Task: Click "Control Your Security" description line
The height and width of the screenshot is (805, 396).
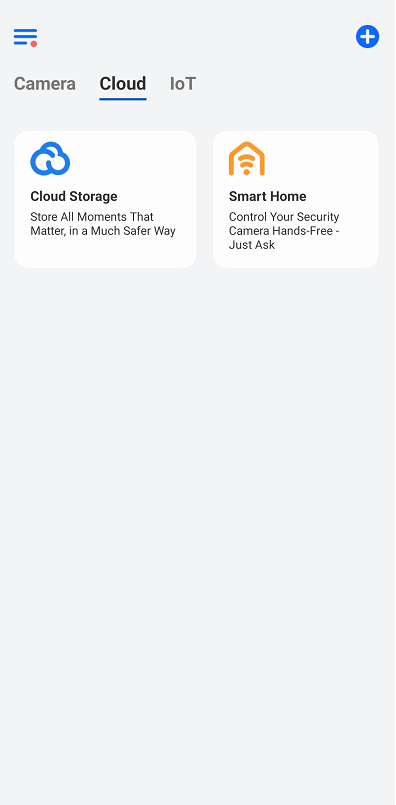Action: pos(284,217)
